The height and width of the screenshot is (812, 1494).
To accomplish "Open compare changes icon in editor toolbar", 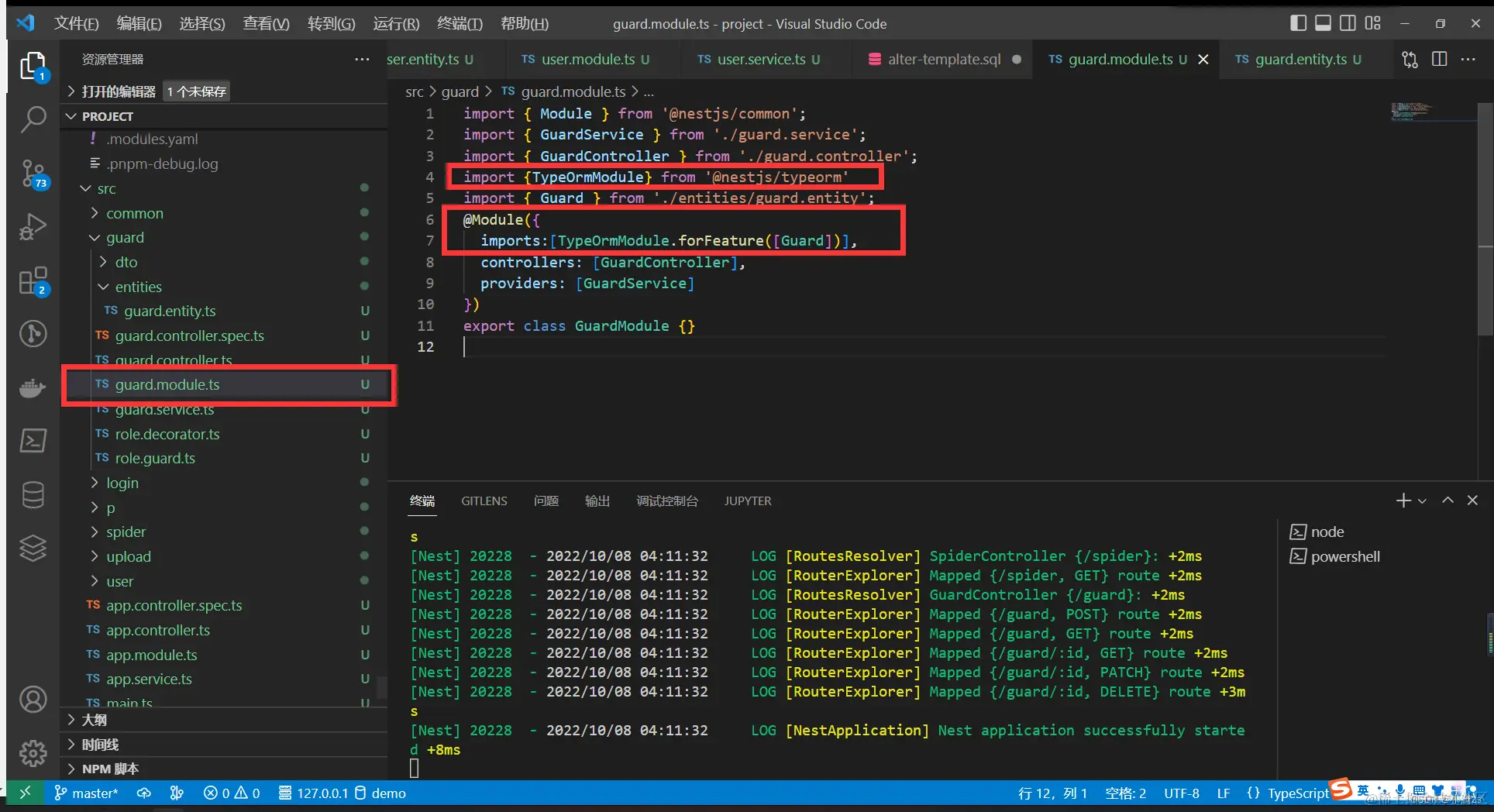I will coord(1410,59).
